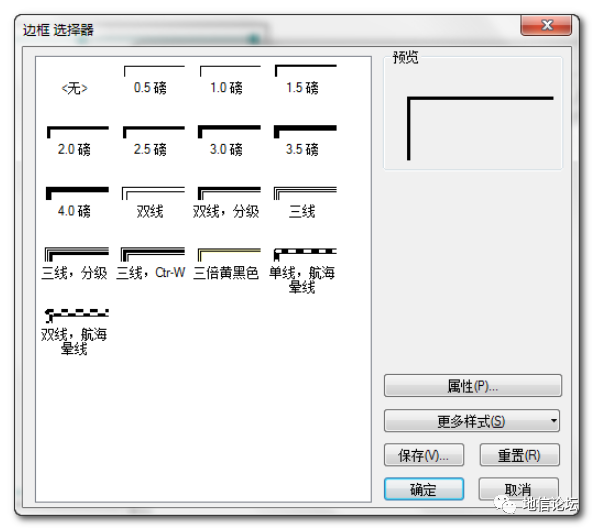Screen dimensions: 597x530
Task: Pick the 三线 triple-line border
Action: point(305,203)
